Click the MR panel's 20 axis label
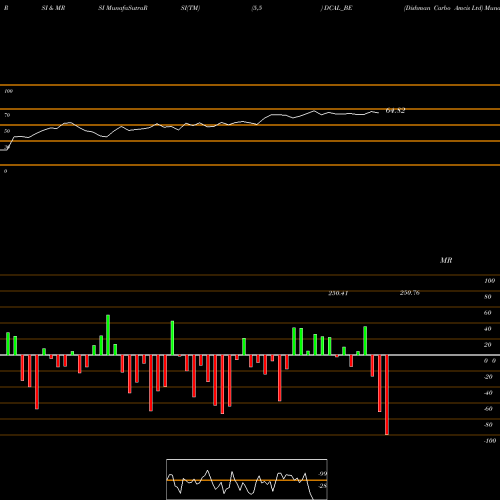Screen dimensions: 500x500 pos(488,345)
